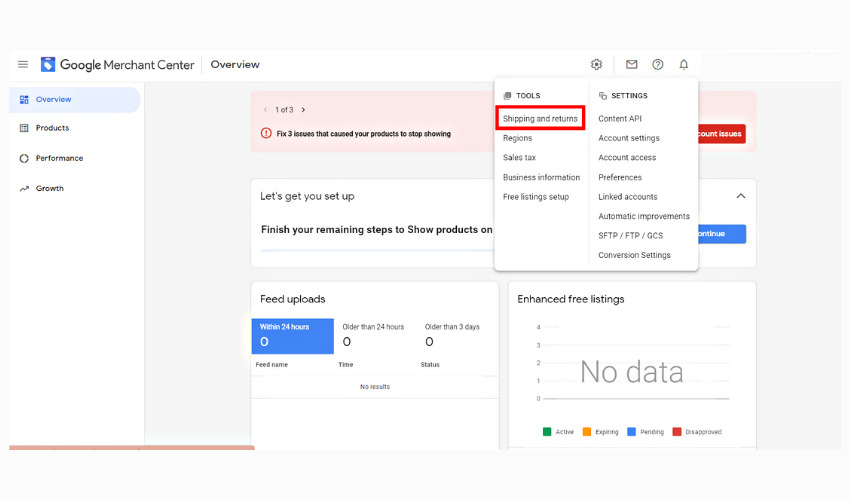This screenshot has width=850, height=500.
Task: Open Account access settings
Action: click(x=627, y=157)
